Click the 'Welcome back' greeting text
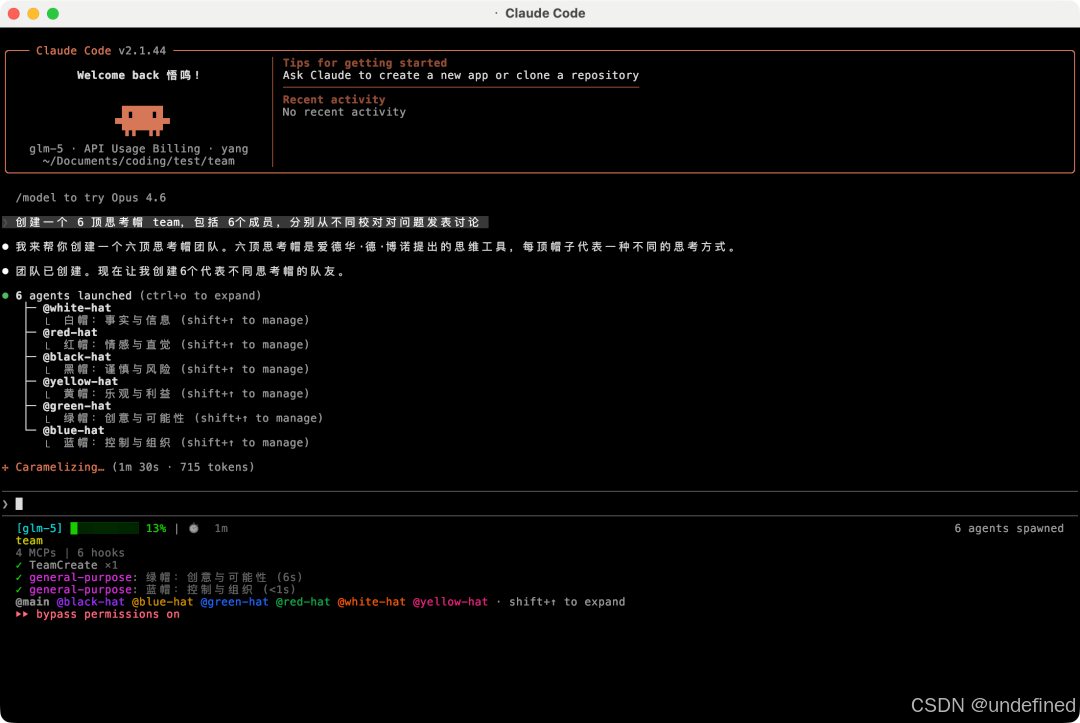1080x723 pixels. click(138, 75)
